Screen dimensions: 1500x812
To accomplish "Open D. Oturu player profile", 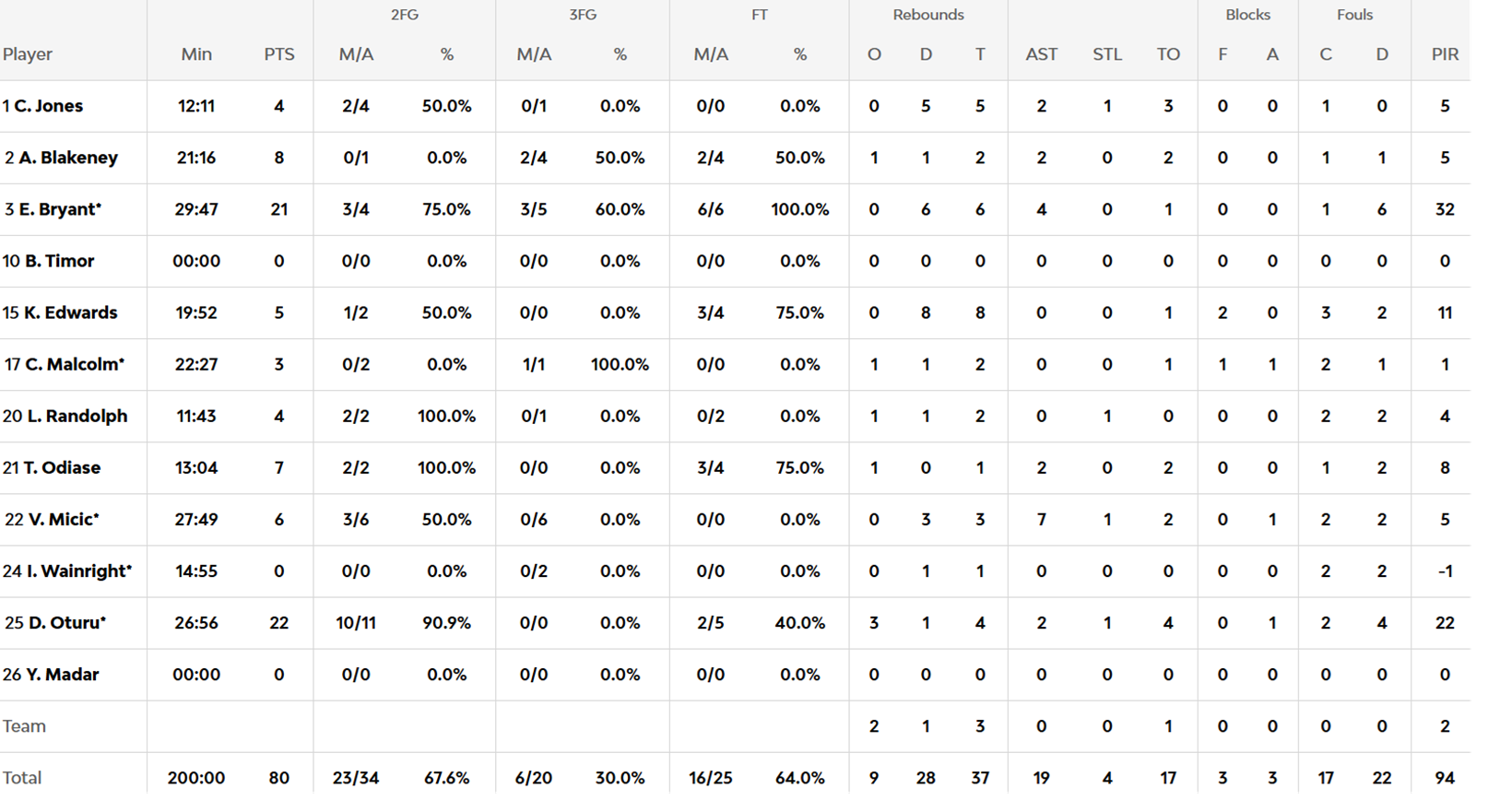I will coord(66,622).
